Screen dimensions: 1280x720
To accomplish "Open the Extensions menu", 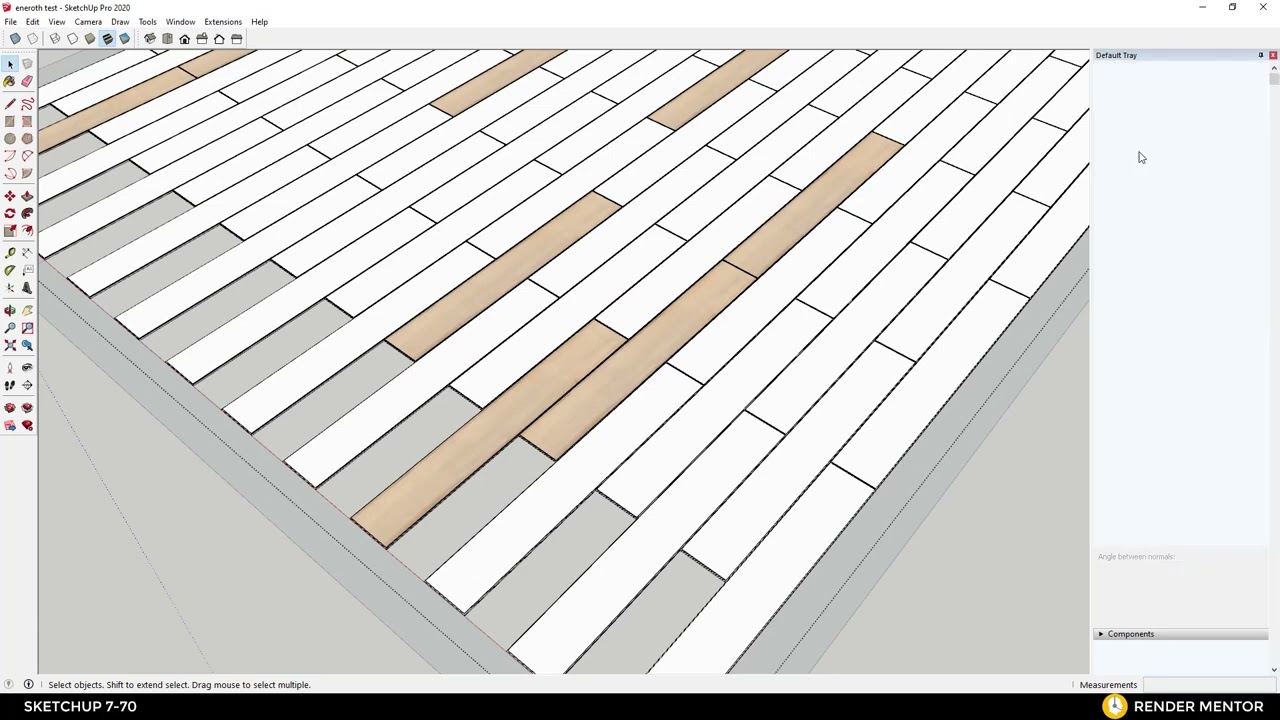I will click(223, 22).
